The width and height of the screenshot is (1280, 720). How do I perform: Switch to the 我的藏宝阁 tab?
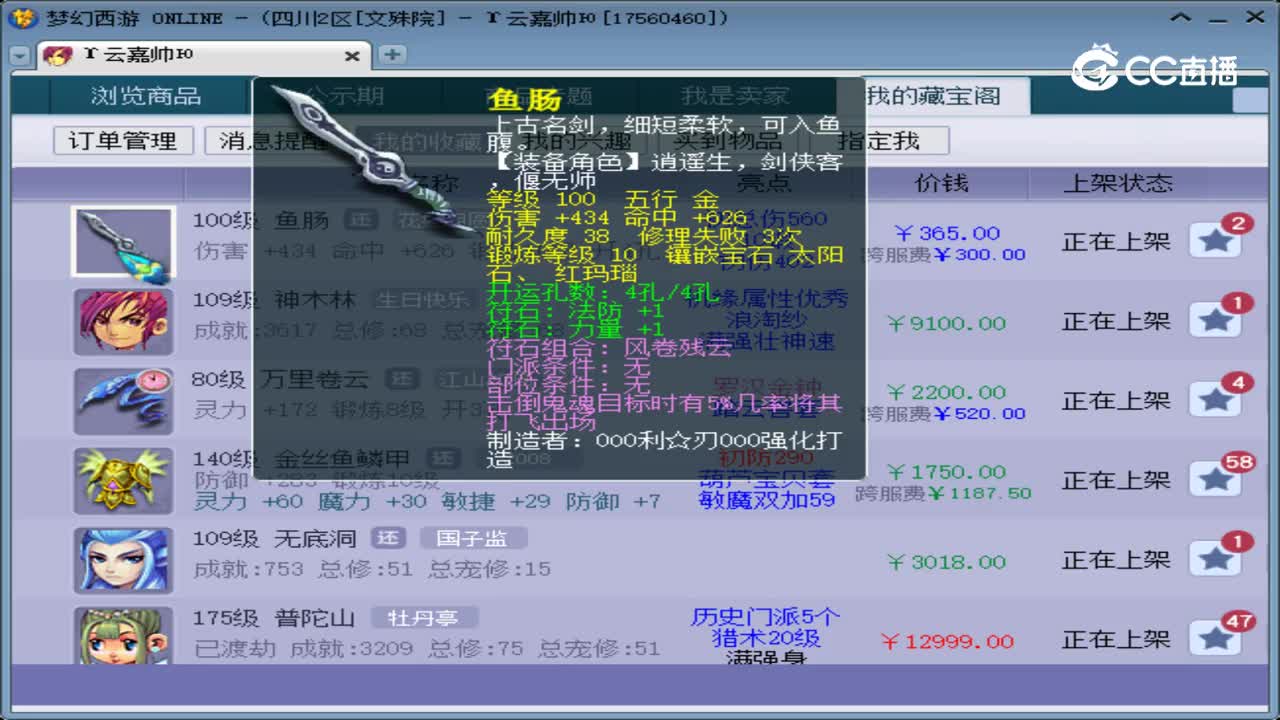click(933, 96)
